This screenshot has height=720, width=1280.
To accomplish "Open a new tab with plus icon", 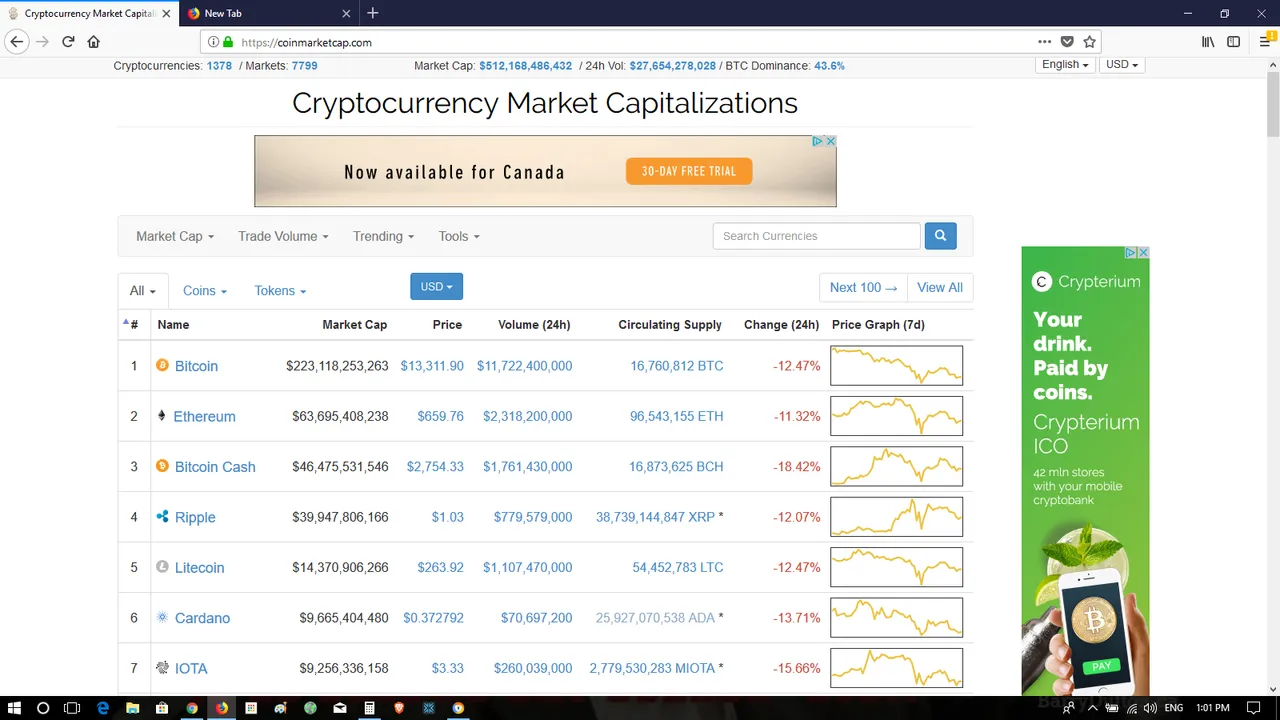I will [x=373, y=13].
